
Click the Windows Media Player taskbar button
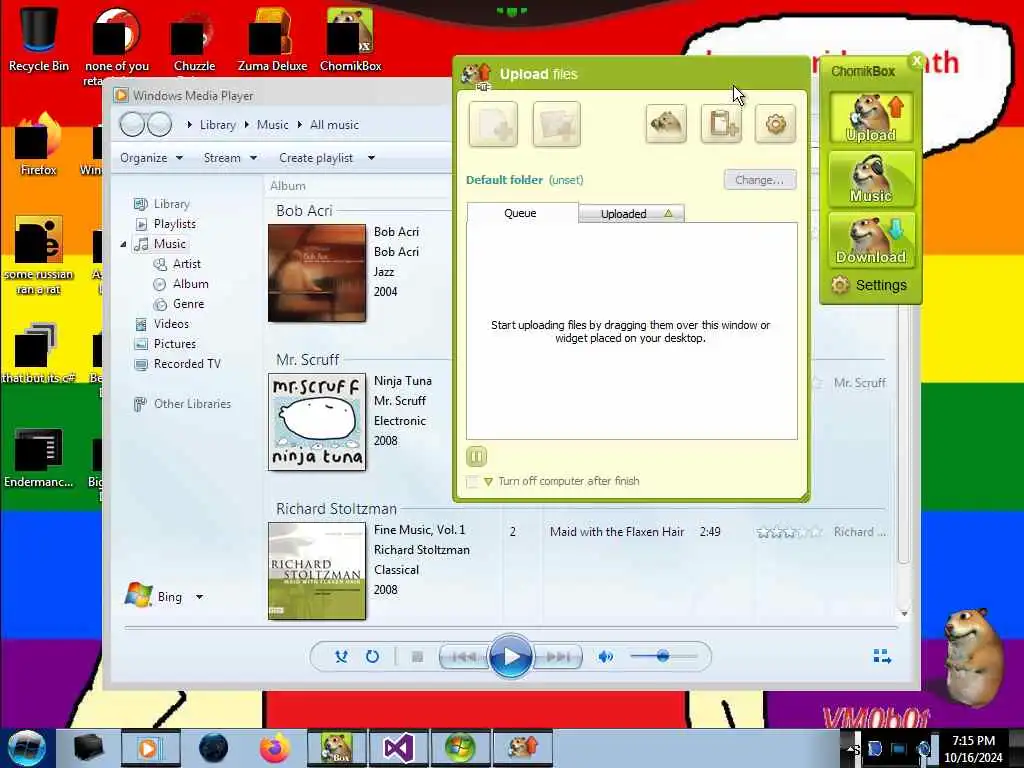tap(150, 748)
